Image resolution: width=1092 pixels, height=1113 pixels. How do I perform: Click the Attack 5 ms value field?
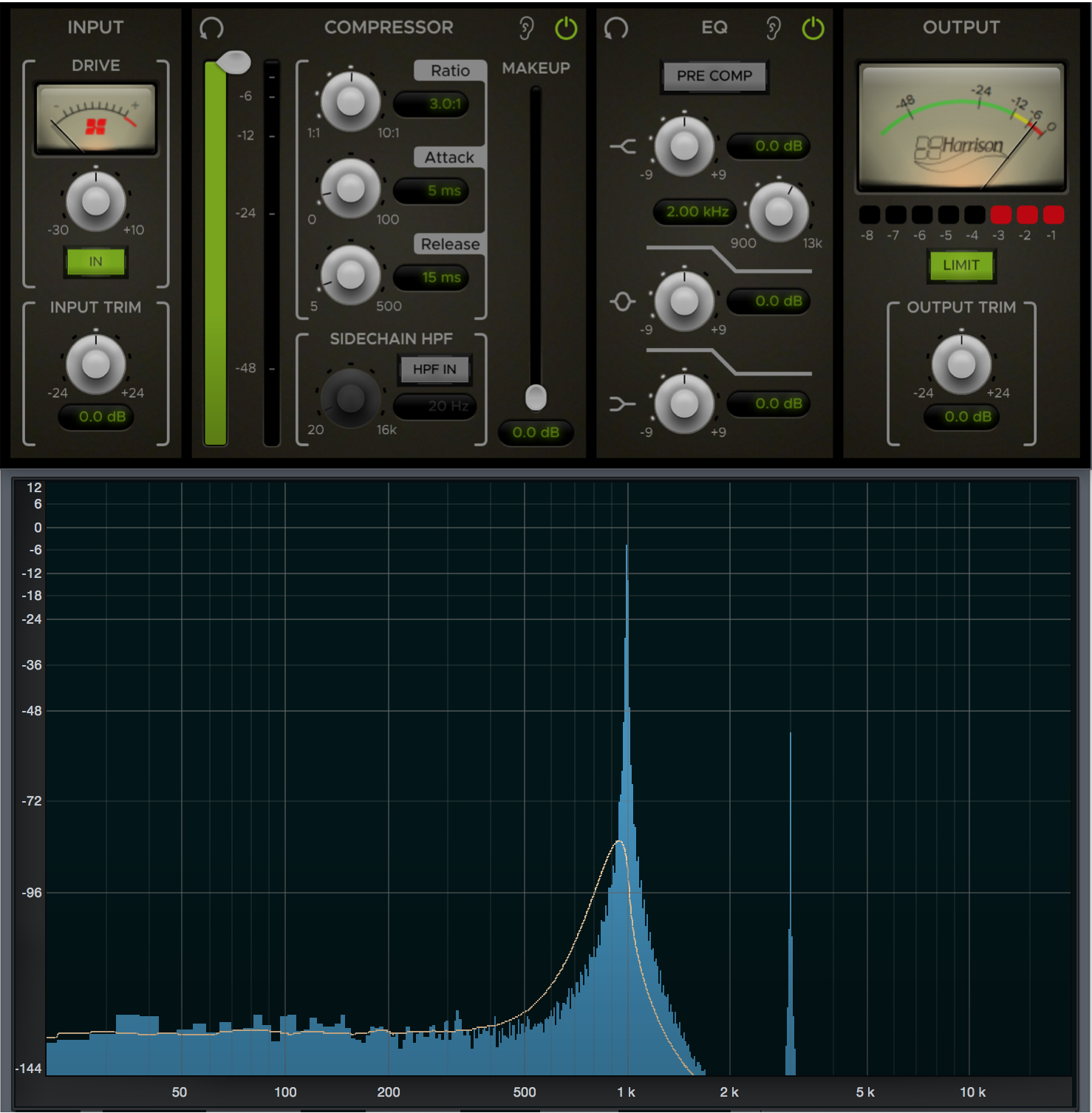click(431, 191)
